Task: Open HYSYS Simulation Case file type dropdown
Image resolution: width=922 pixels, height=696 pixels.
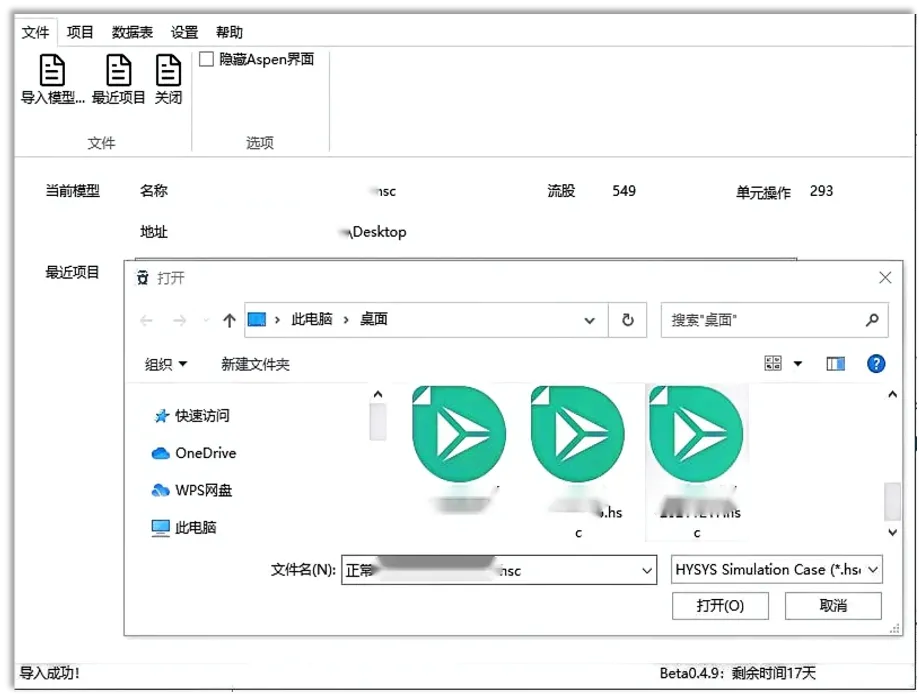Action: click(776, 570)
